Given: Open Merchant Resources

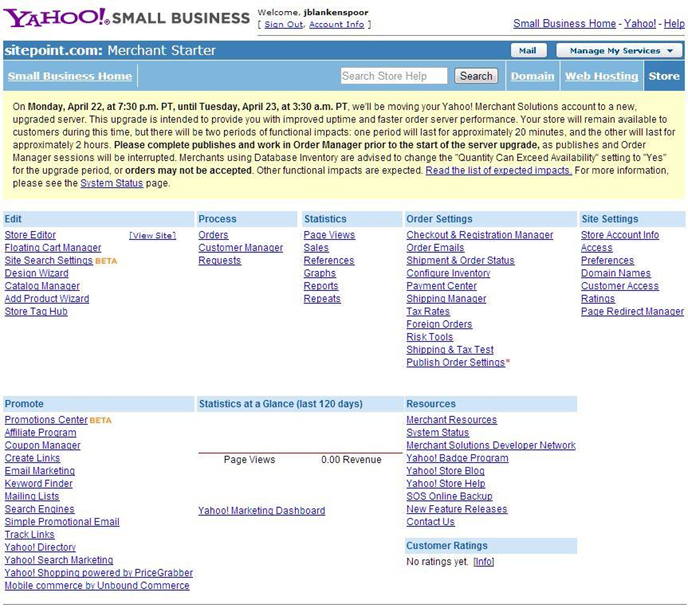Looking at the screenshot, I should click(452, 419).
